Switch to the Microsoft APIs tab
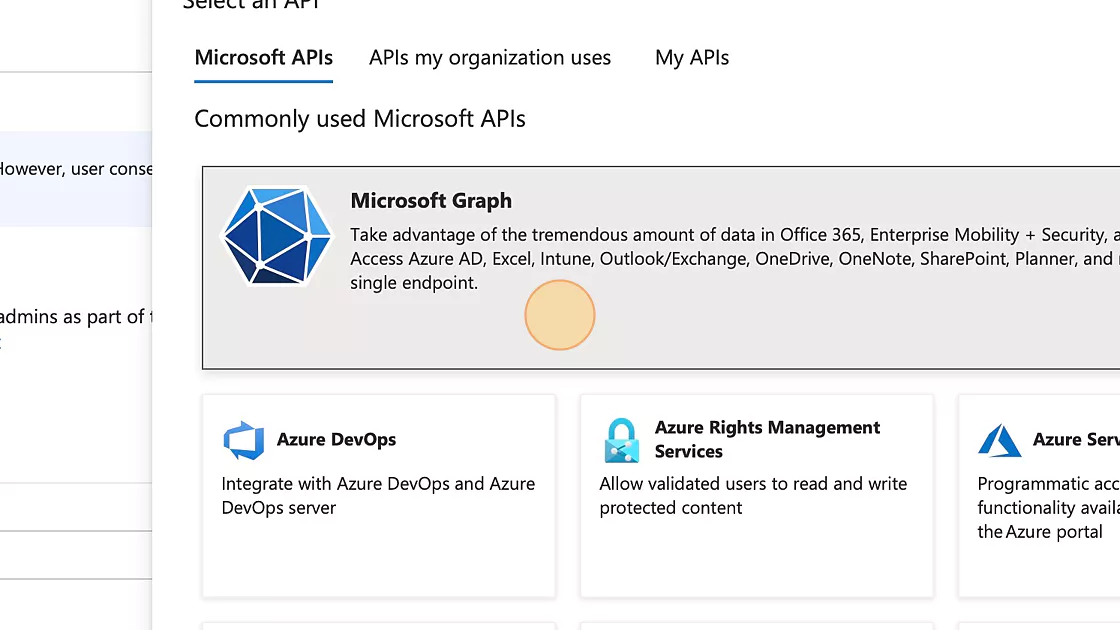This screenshot has width=1120, height=630. click(263, 57)
